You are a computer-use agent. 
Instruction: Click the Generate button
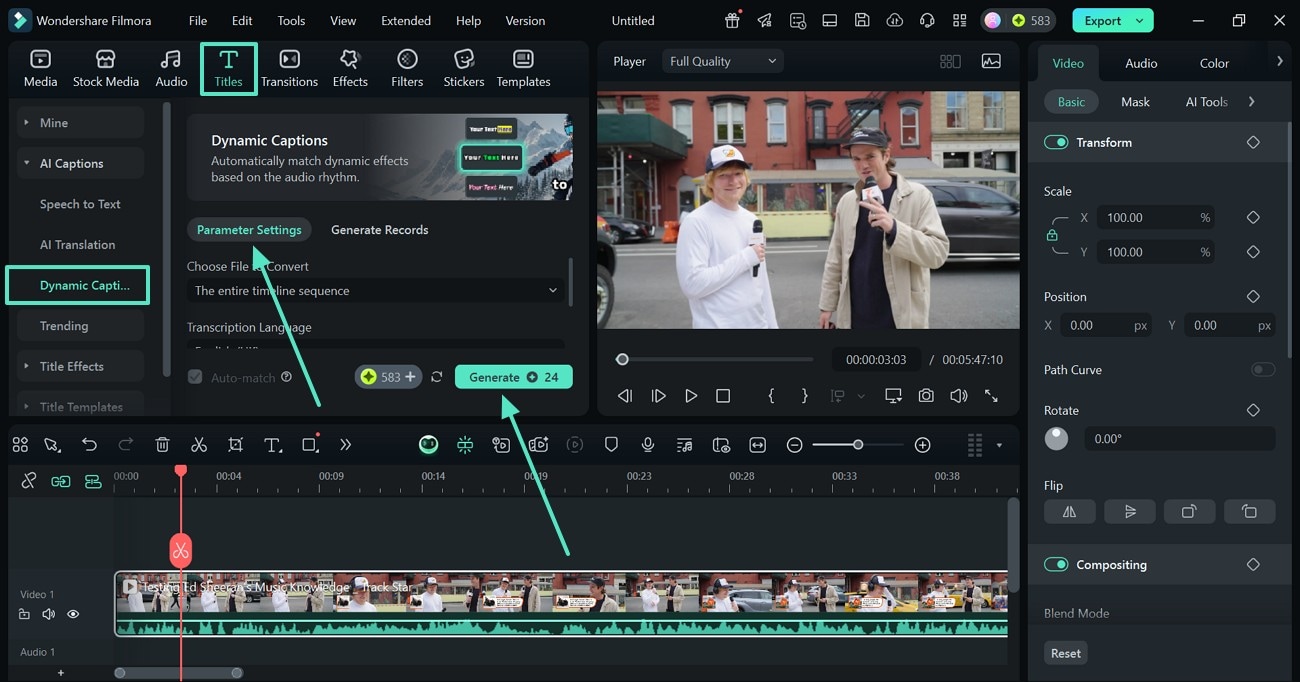(513, 377)
